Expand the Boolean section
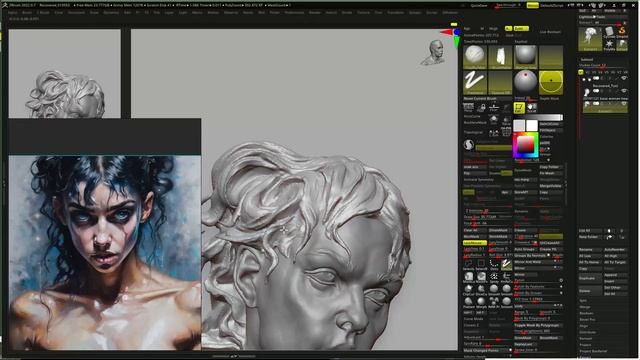640x360 pixels. click(587, 313)
